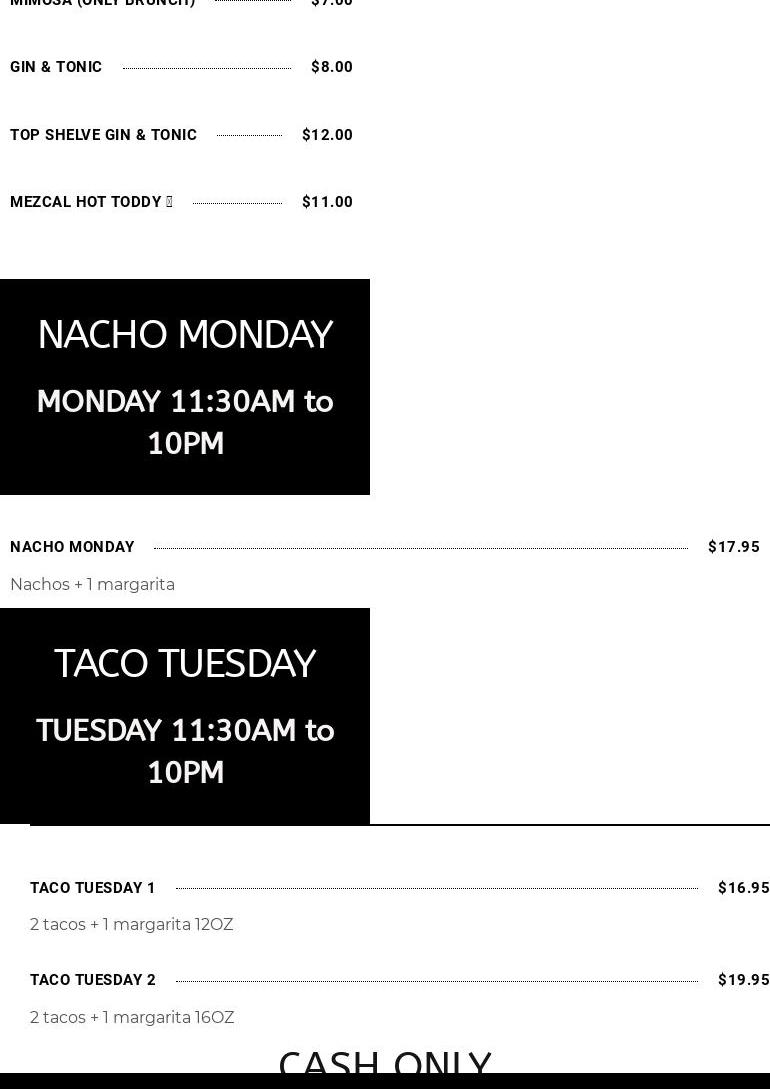Click the $11.00 Mezcal Hot Toddy price
Screen dimensions: 770x1089
[327, 202]
